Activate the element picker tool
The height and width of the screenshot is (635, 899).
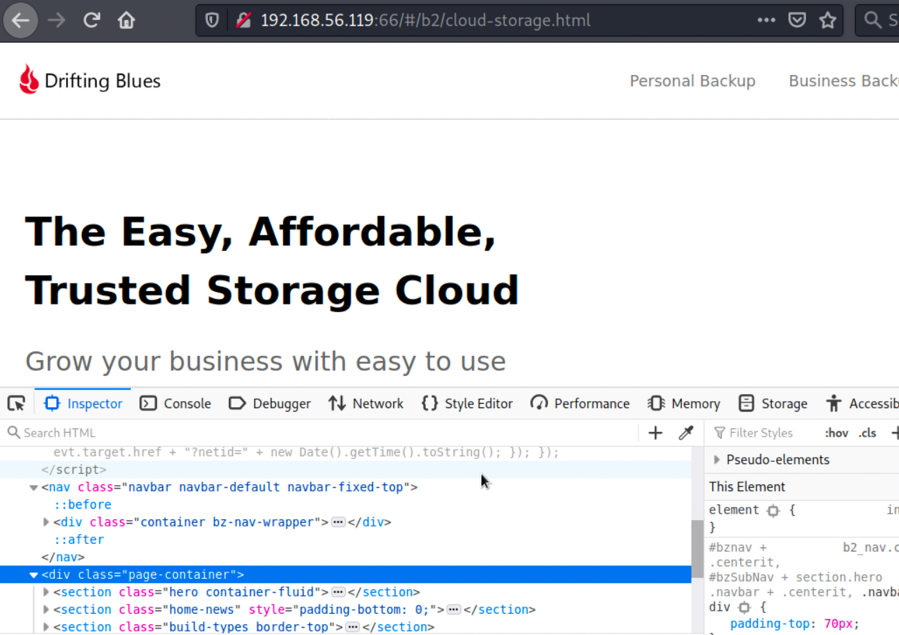tap(17, 403)
